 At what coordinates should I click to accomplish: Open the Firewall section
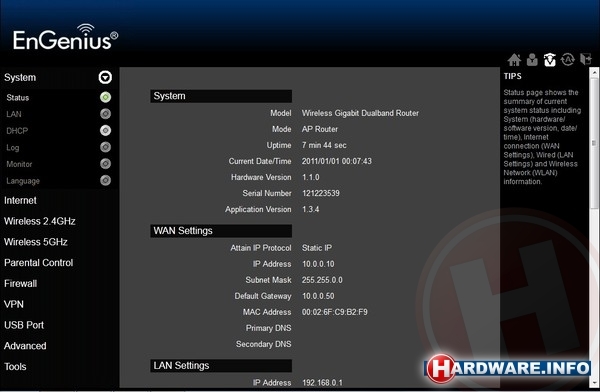coord(21,284)
